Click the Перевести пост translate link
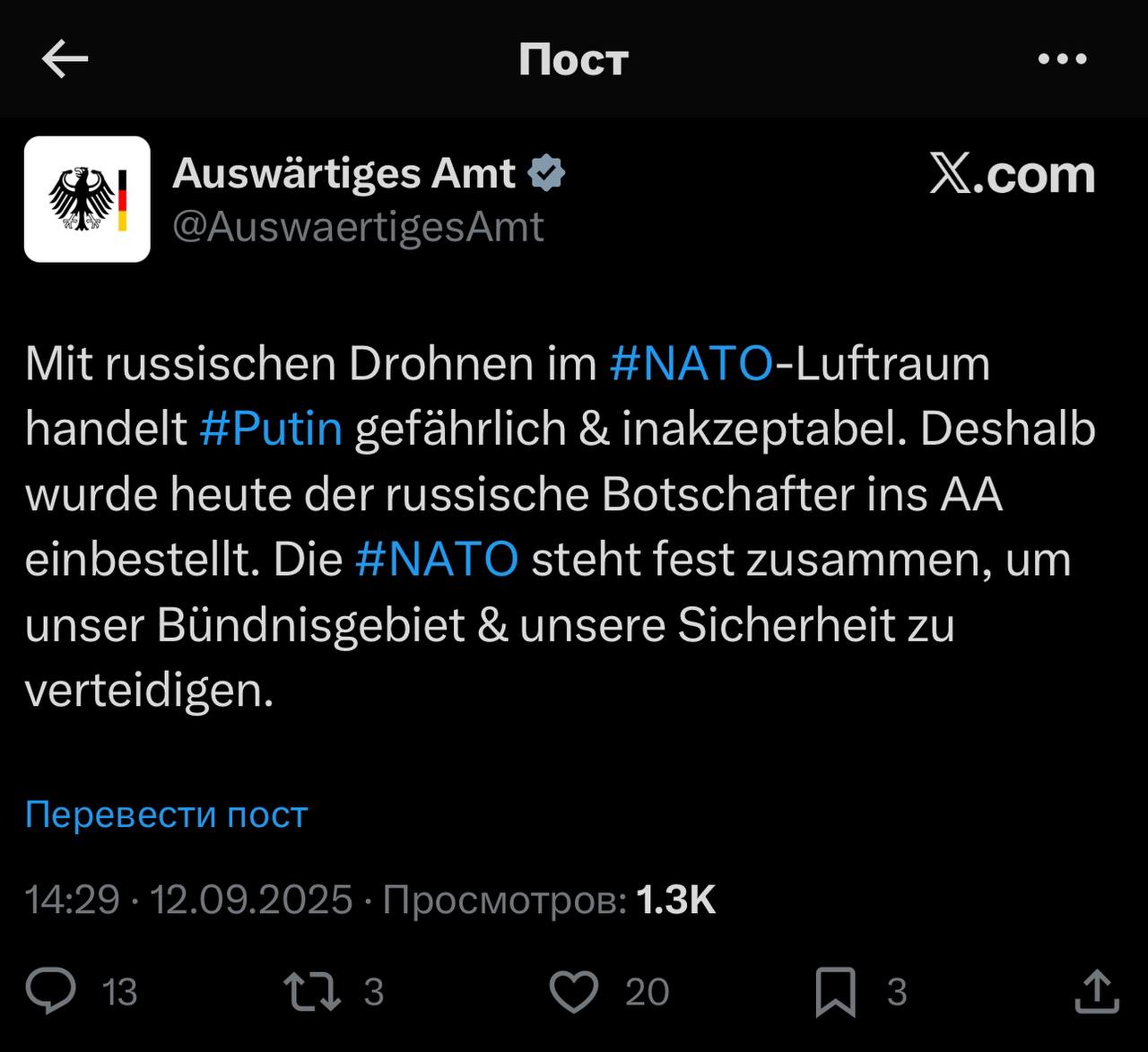Image resolution: width=1148 pixels, height=1052 pixels. (x=167, y=814)
